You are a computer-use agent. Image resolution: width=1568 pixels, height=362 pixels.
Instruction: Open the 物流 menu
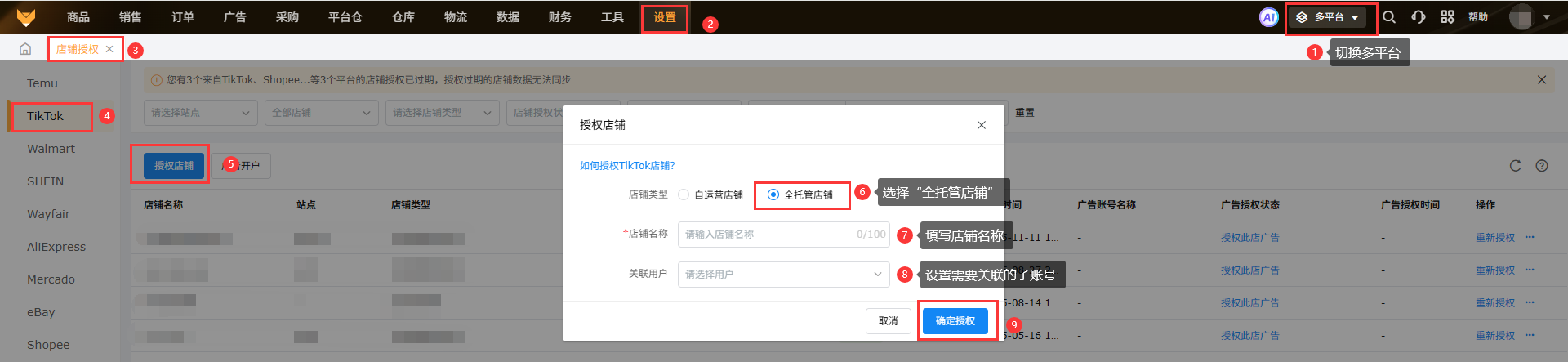456,17
